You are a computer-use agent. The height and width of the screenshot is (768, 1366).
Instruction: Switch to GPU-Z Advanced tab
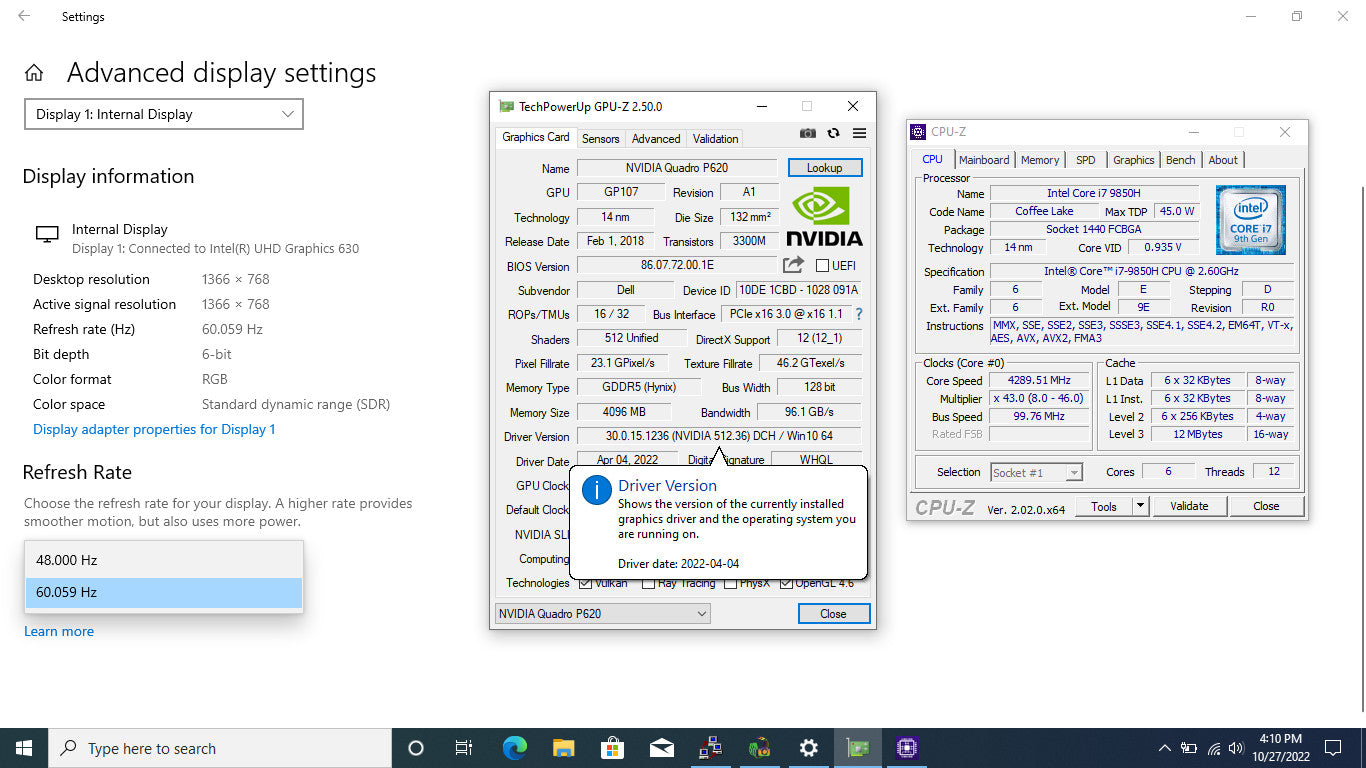(x=656, y=139)
